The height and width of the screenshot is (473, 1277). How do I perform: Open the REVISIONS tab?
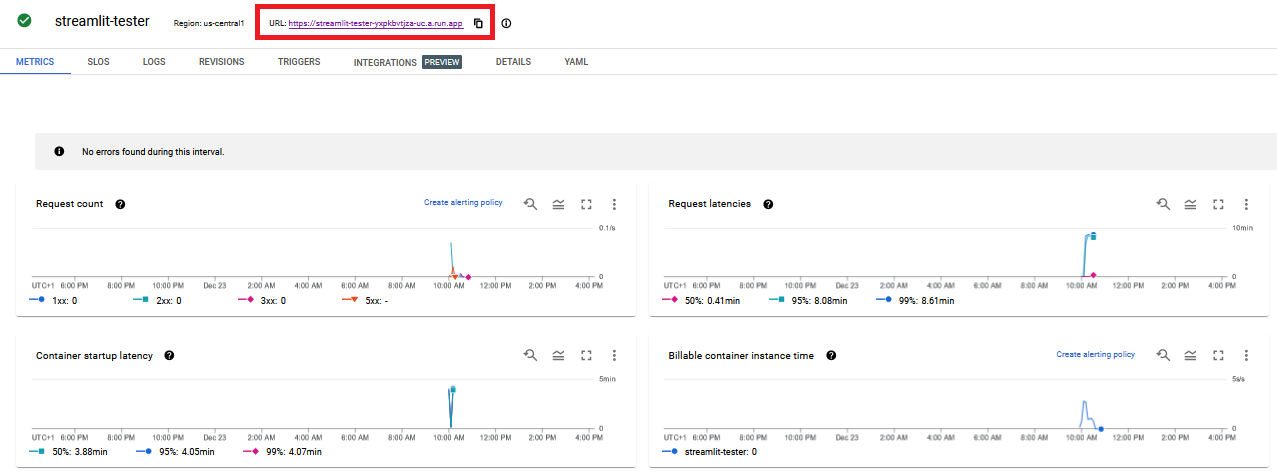[x=221, y=62]
